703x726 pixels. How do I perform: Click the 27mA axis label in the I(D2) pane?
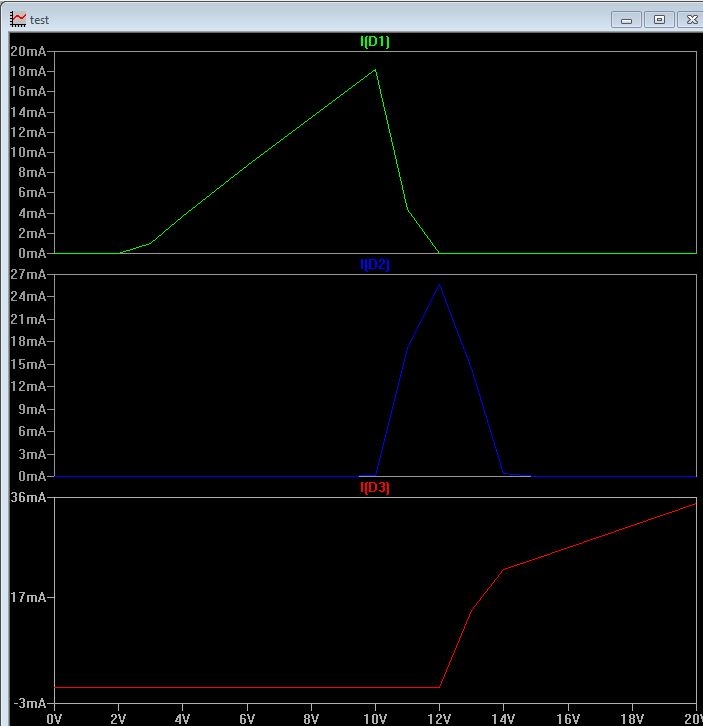point(28,275)
